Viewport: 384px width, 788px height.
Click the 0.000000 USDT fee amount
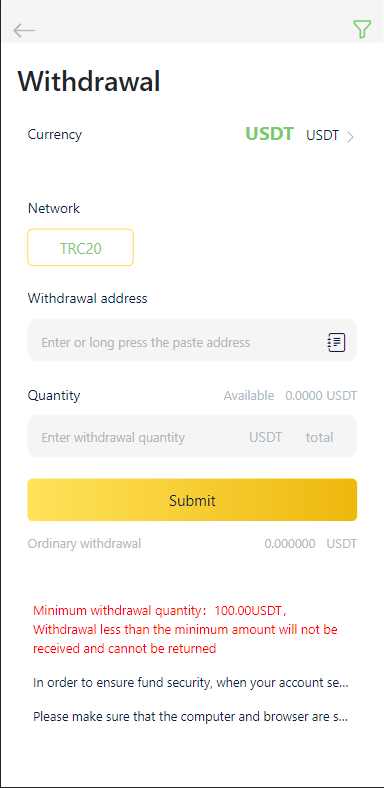pyautogui.click(x=311, y=543)
